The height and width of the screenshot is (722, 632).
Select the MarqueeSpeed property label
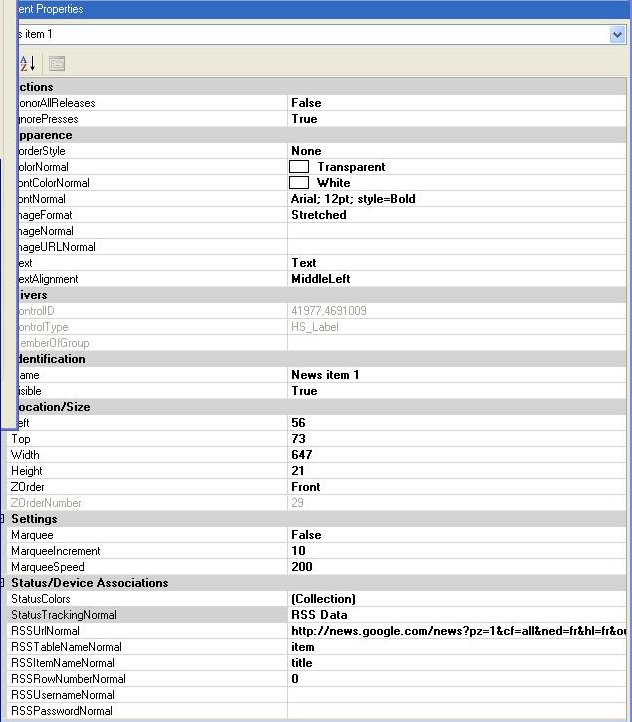48,567
